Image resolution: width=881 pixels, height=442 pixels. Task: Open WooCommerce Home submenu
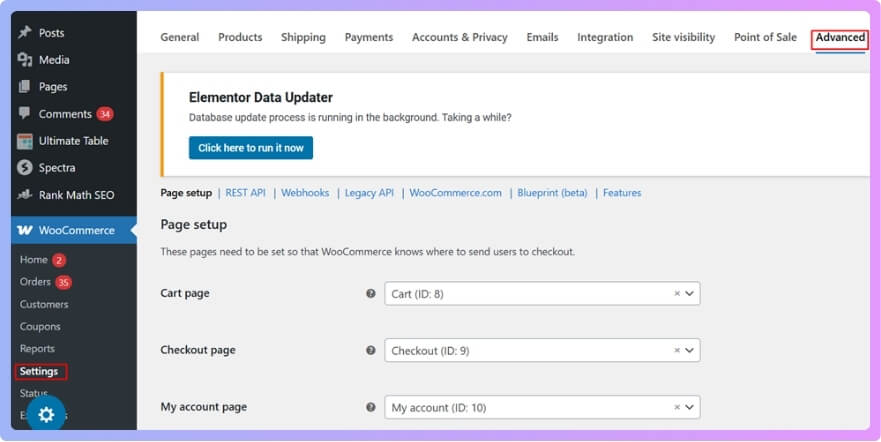coord(34,259)
